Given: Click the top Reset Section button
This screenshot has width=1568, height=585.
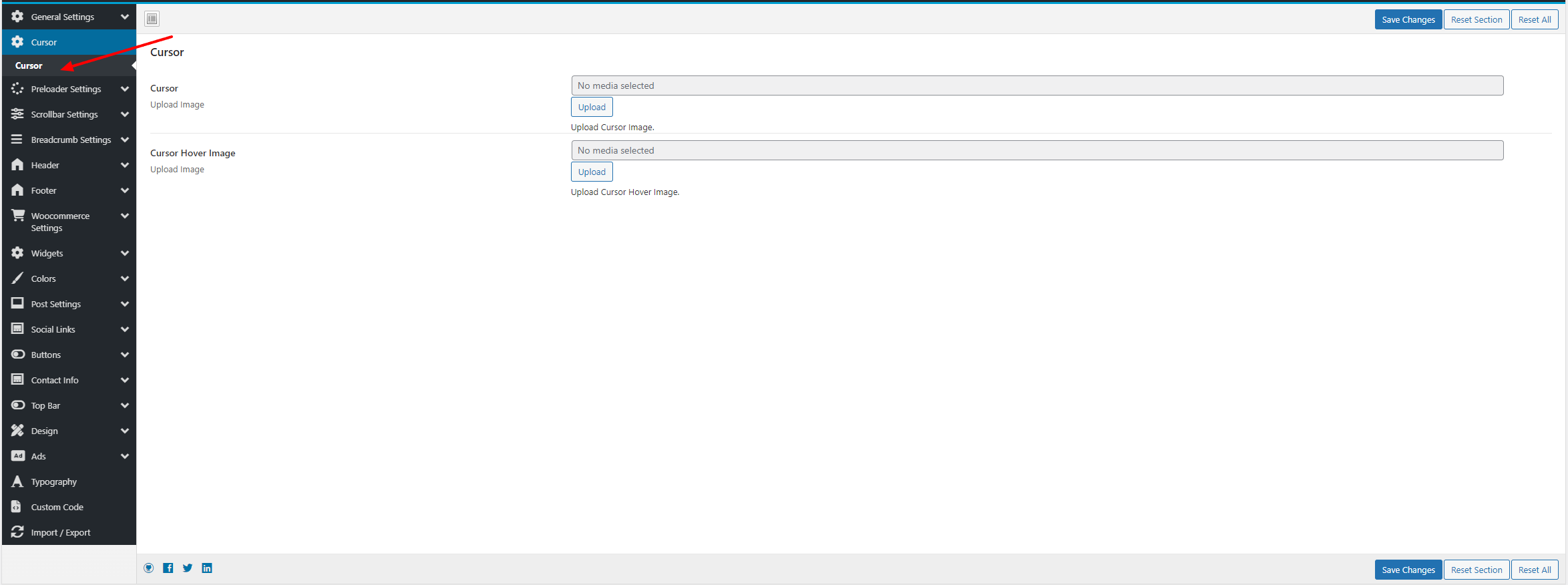Looking at the screenshot, I should pos(1476,19).
